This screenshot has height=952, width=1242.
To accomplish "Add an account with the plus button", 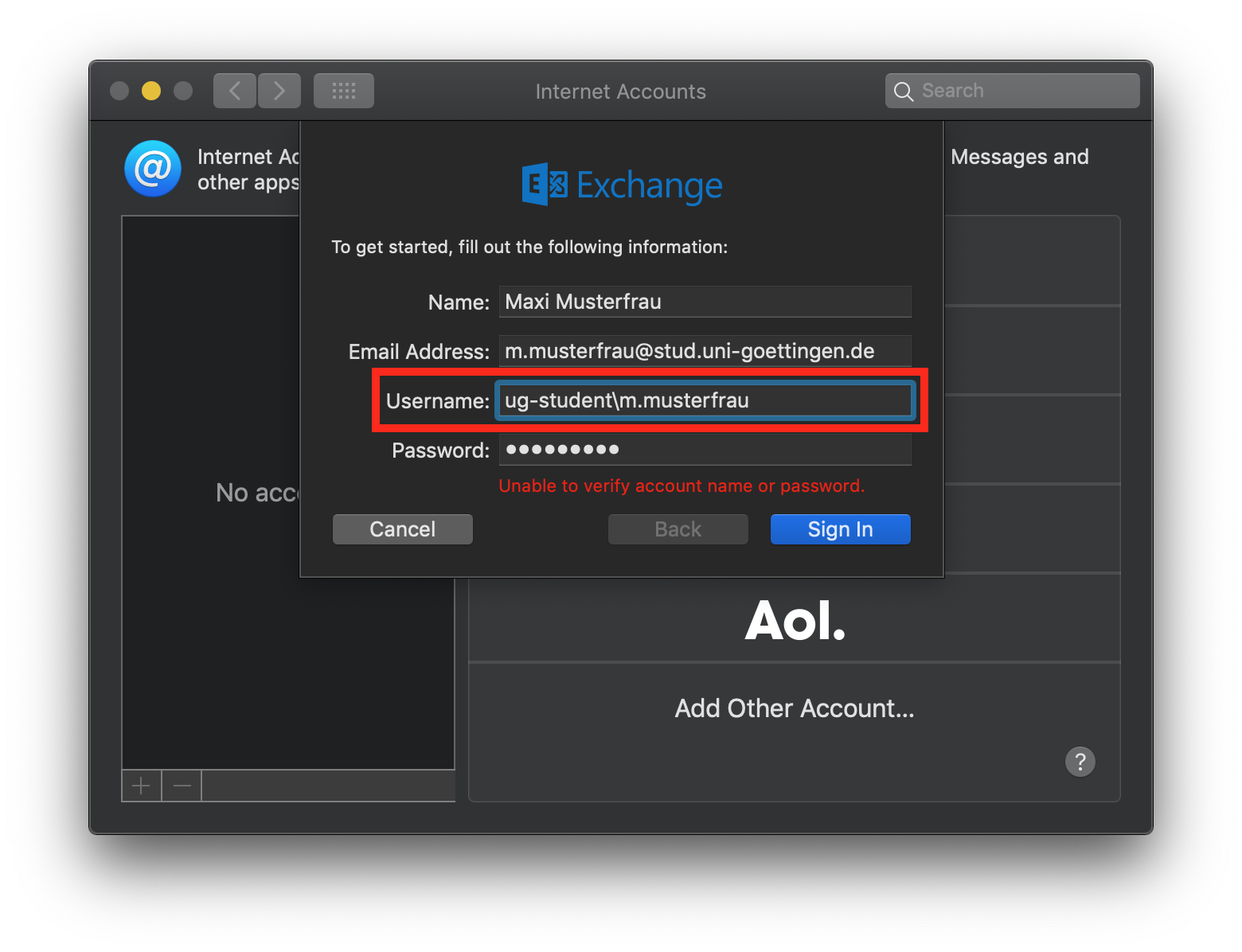I will point(142,786).
